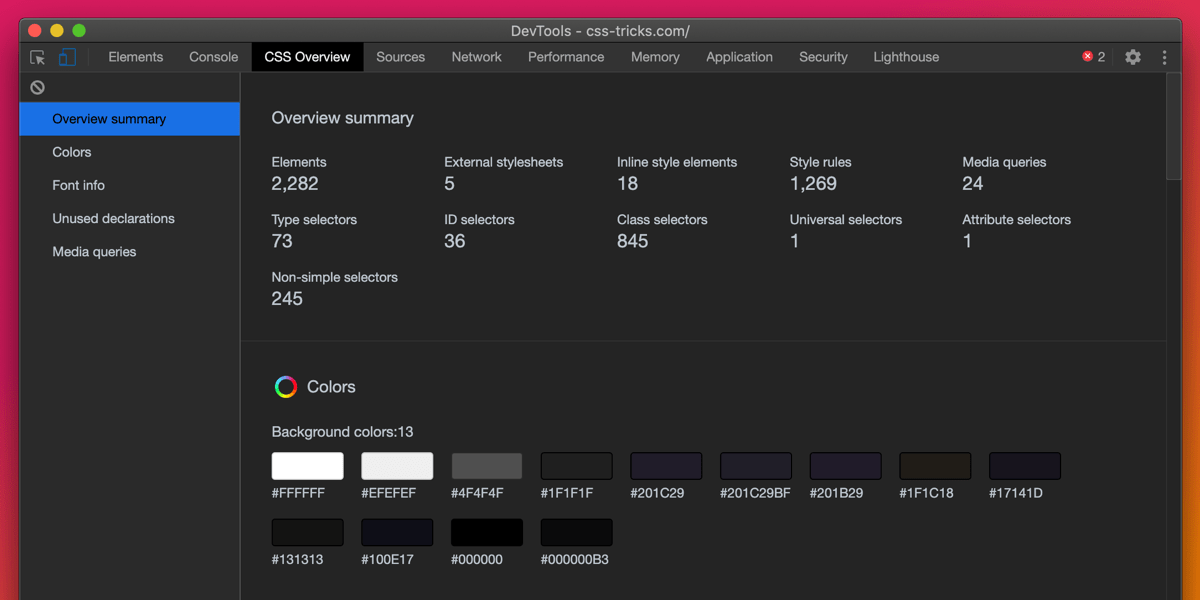
Task: Open the Lighthouse tab
Action: pos(905,57)
